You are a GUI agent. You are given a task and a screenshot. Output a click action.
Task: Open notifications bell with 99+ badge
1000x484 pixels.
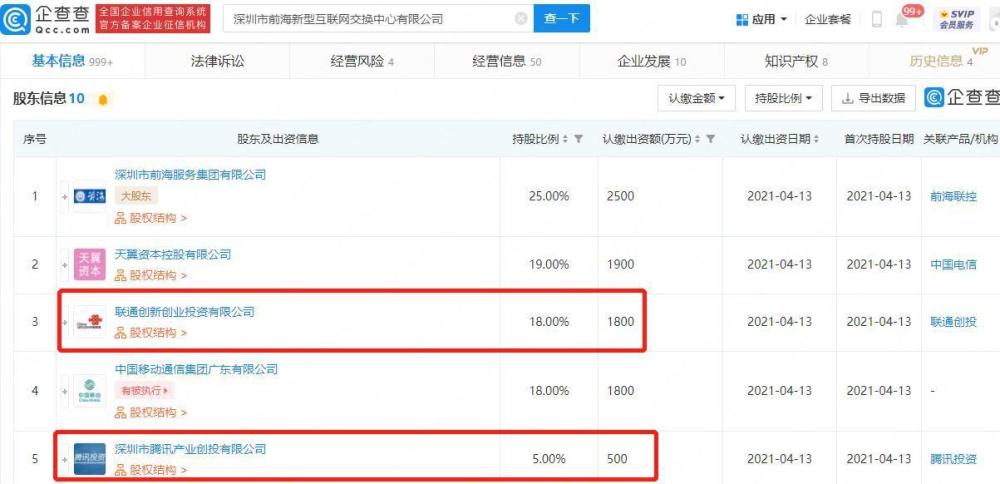pos(902,19)
